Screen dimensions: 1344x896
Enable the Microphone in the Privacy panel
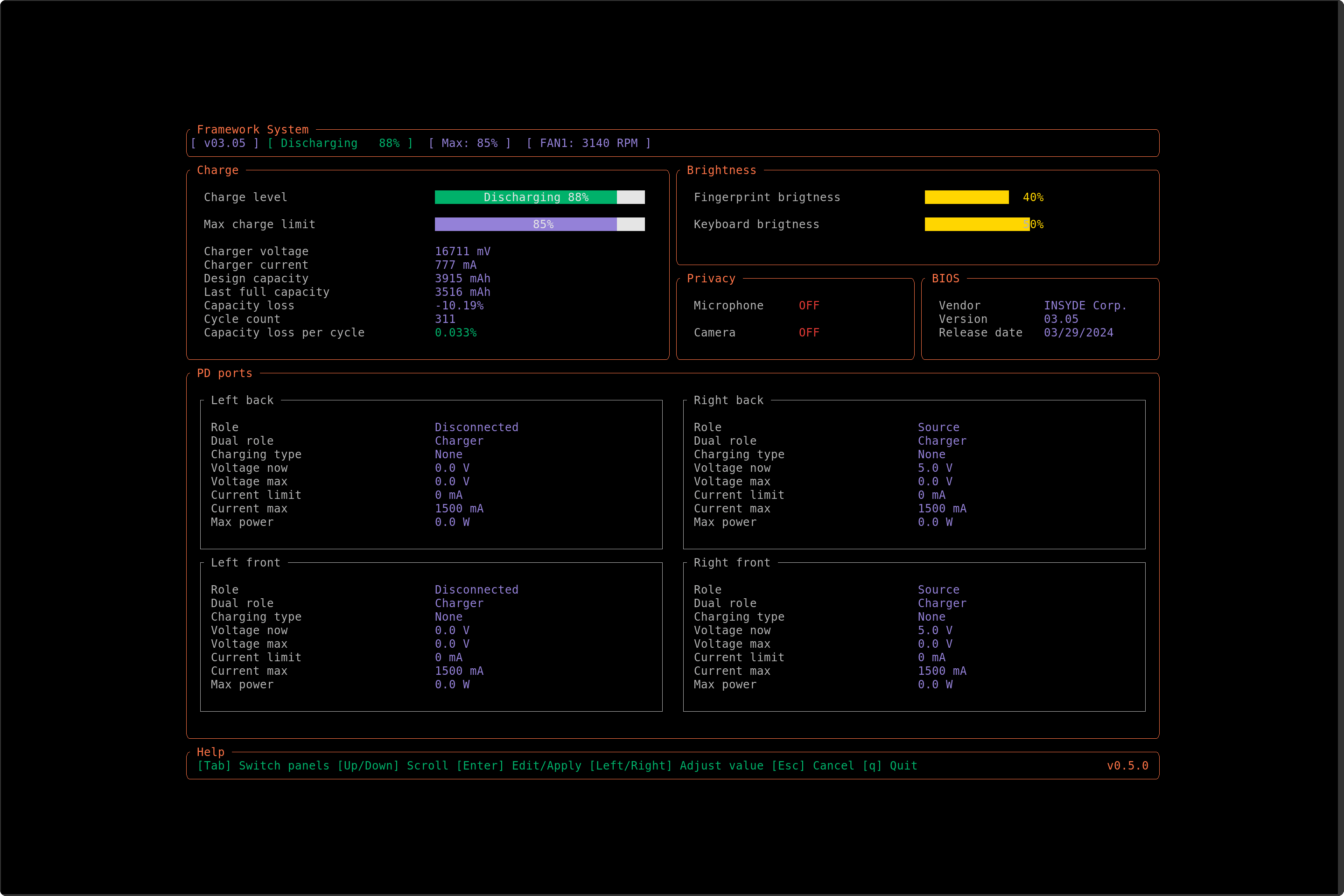click(809, 305)
